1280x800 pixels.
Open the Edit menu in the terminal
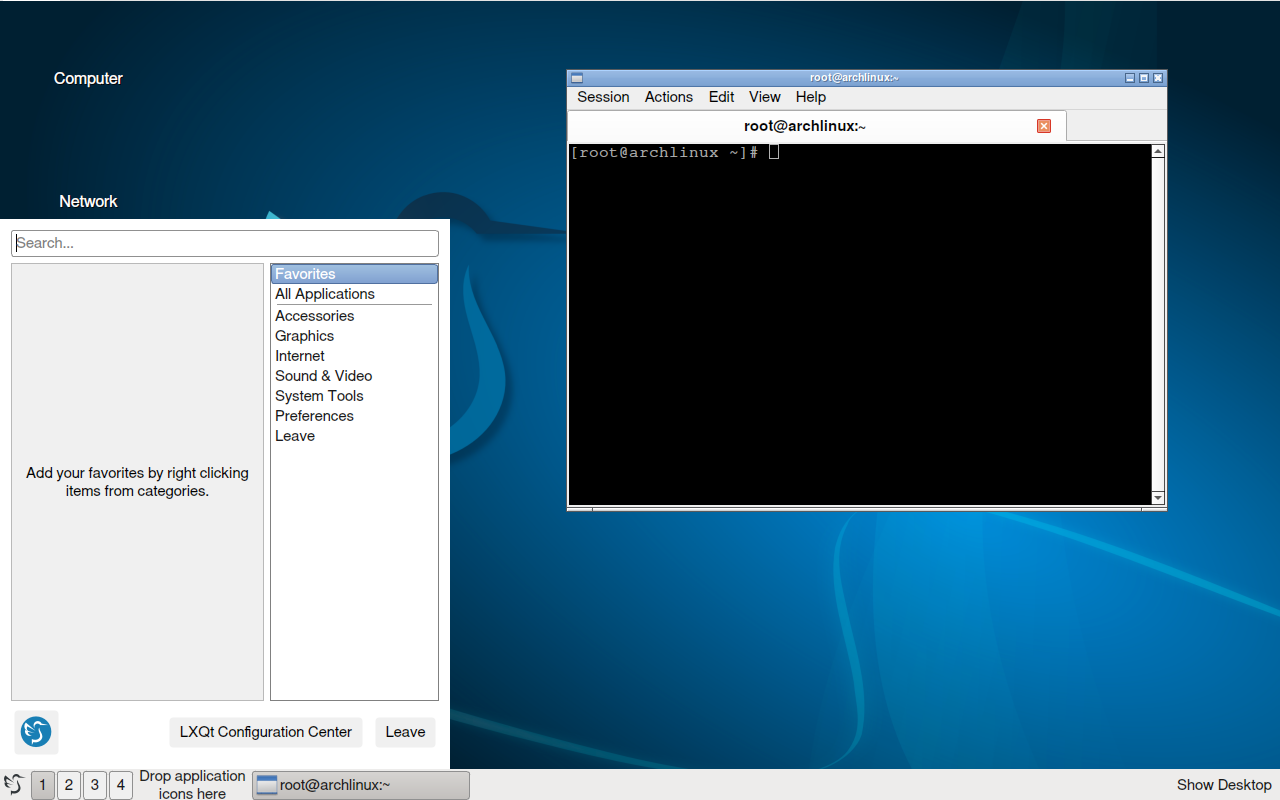click(721, 97)
